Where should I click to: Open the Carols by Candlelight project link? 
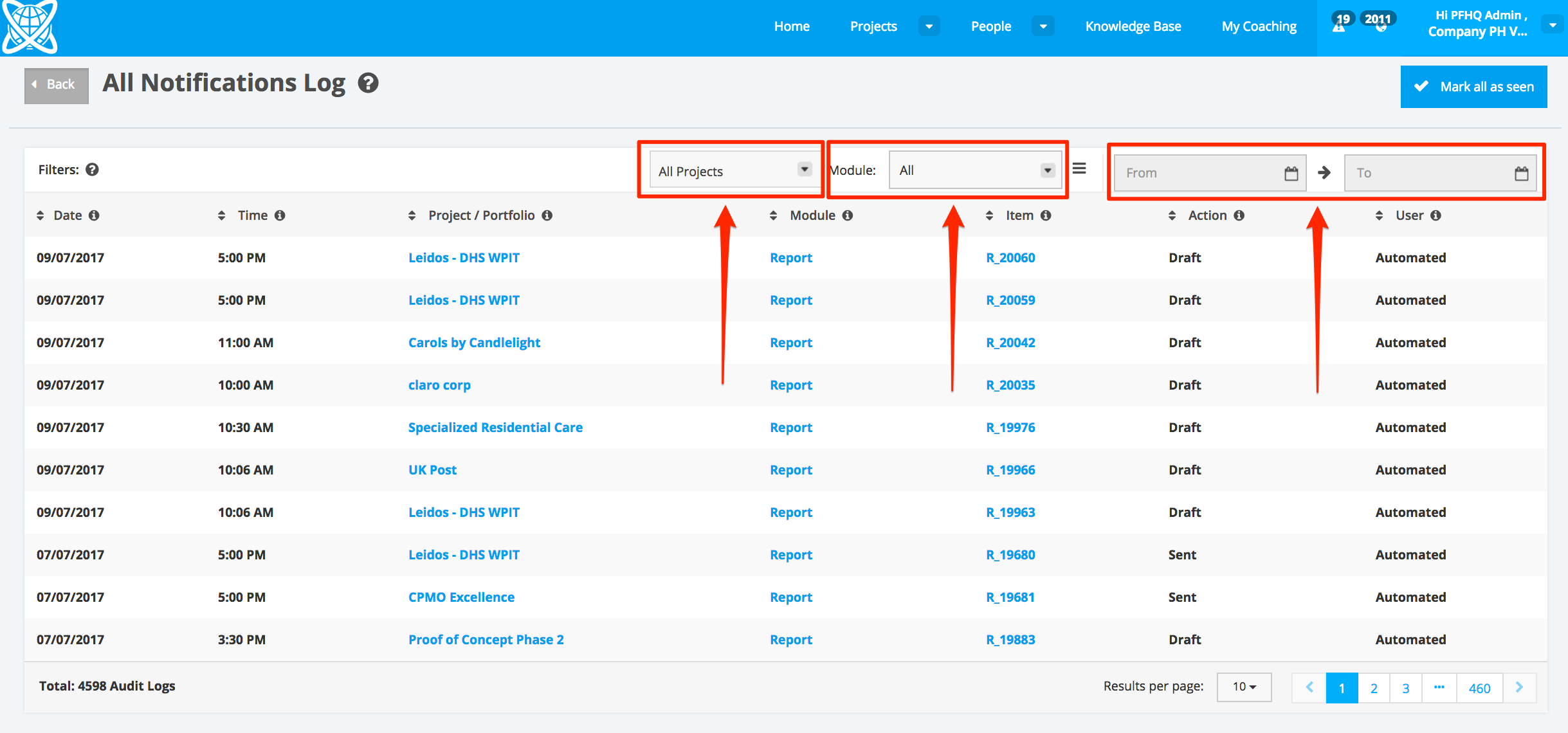point(474,343)
